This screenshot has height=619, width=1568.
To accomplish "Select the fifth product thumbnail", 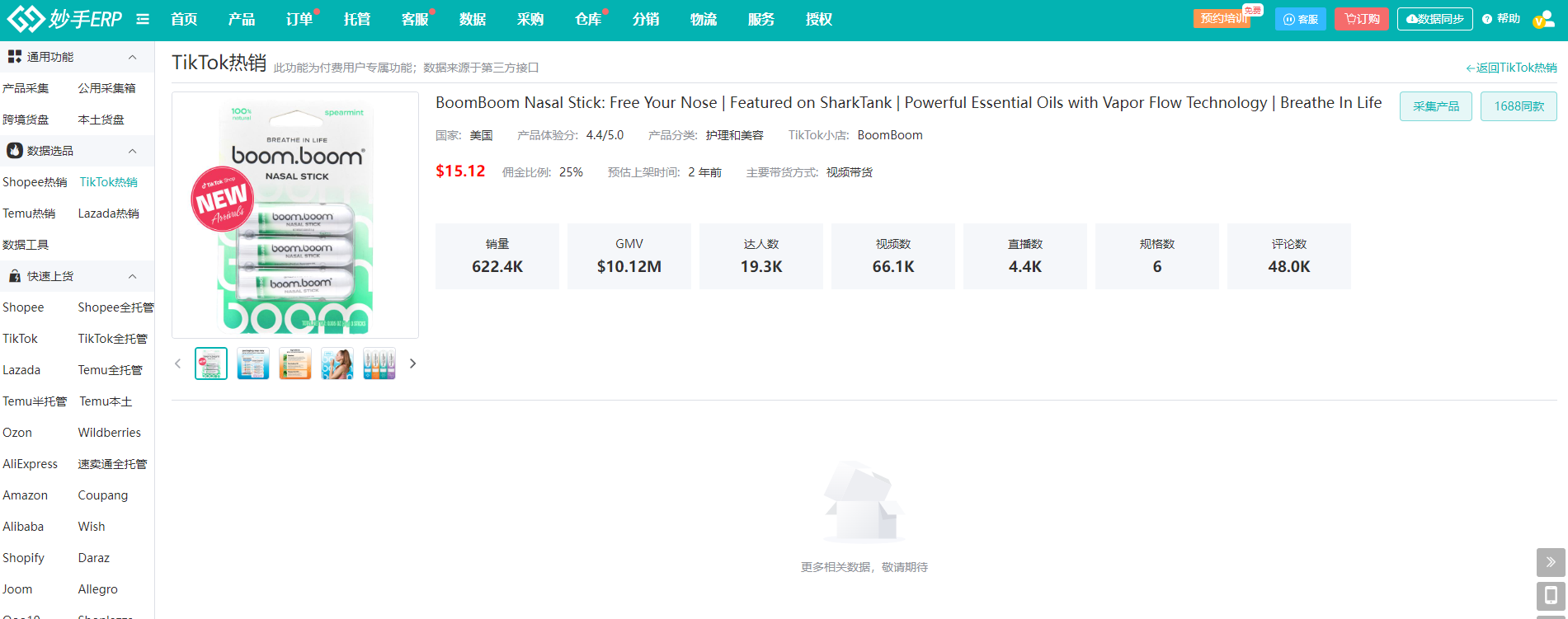I will pos(379,363).
